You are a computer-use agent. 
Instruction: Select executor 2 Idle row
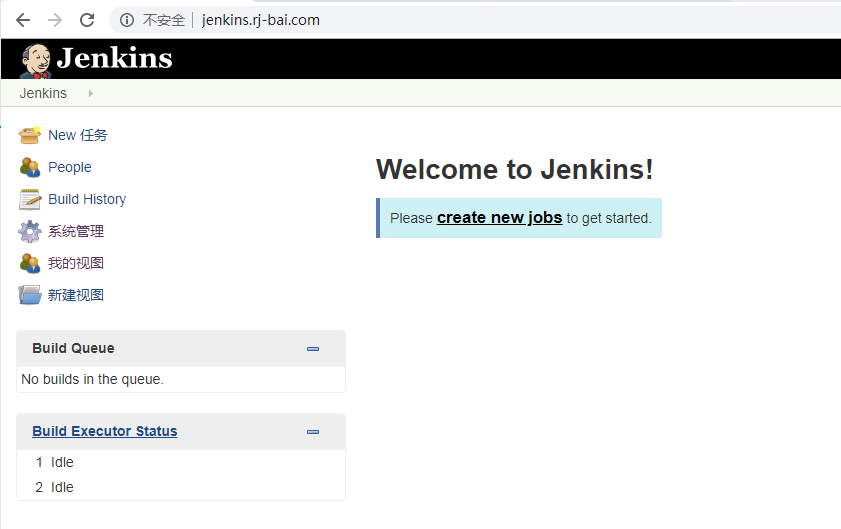click(181, 487)
